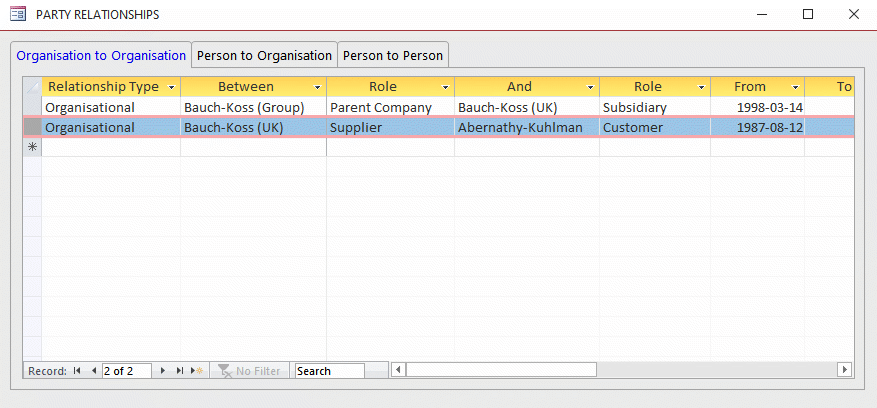Image resolution: width=877 pixels, height=408 pixels.
Task: Click the left arrow of horizontal scrollbar
Action: coord(398,370)
